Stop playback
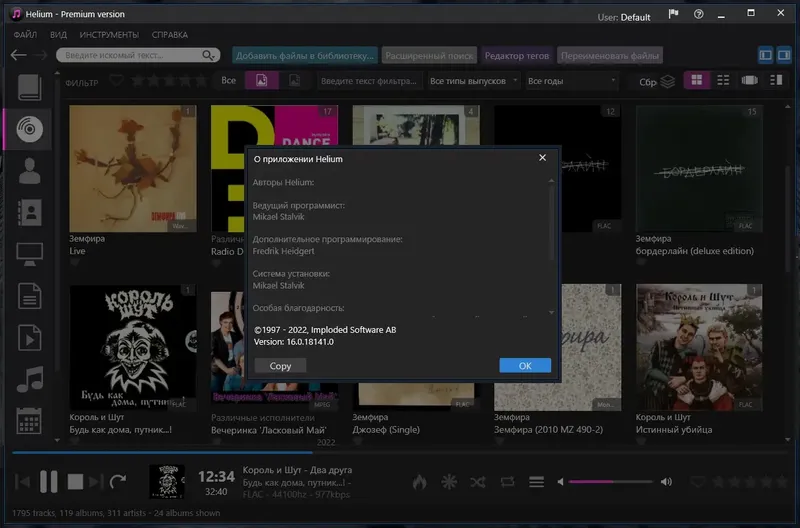800x528 pixels. point(75,482)
